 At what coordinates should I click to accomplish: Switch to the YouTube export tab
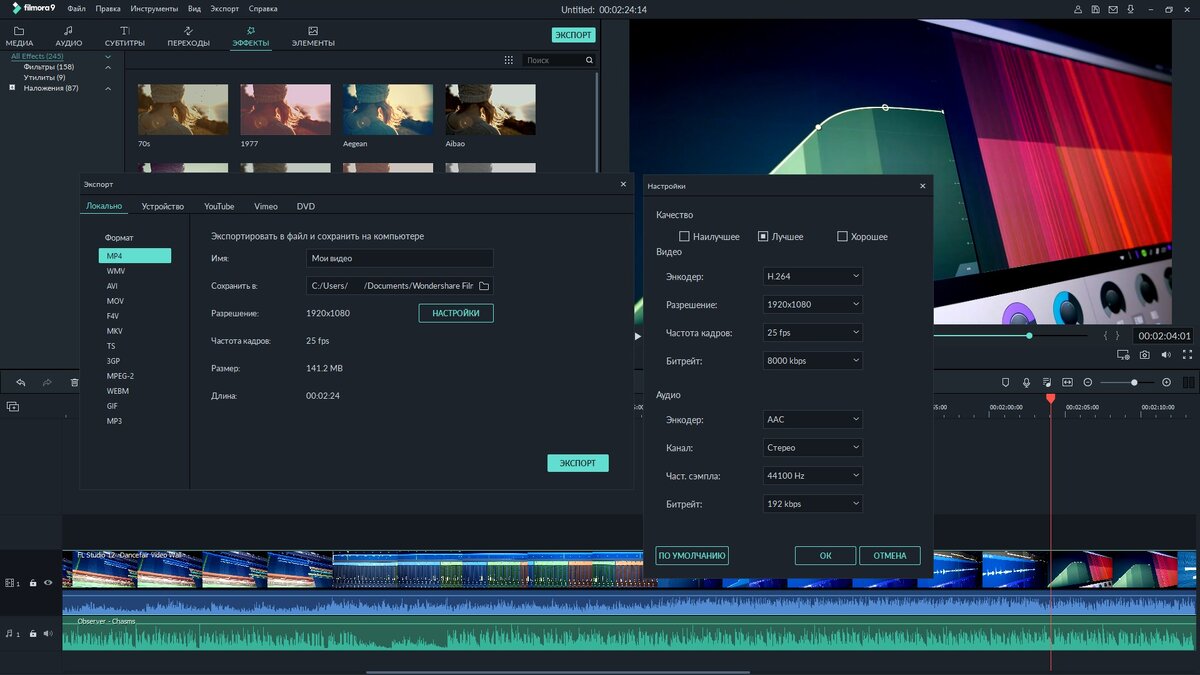coord(219,206)
